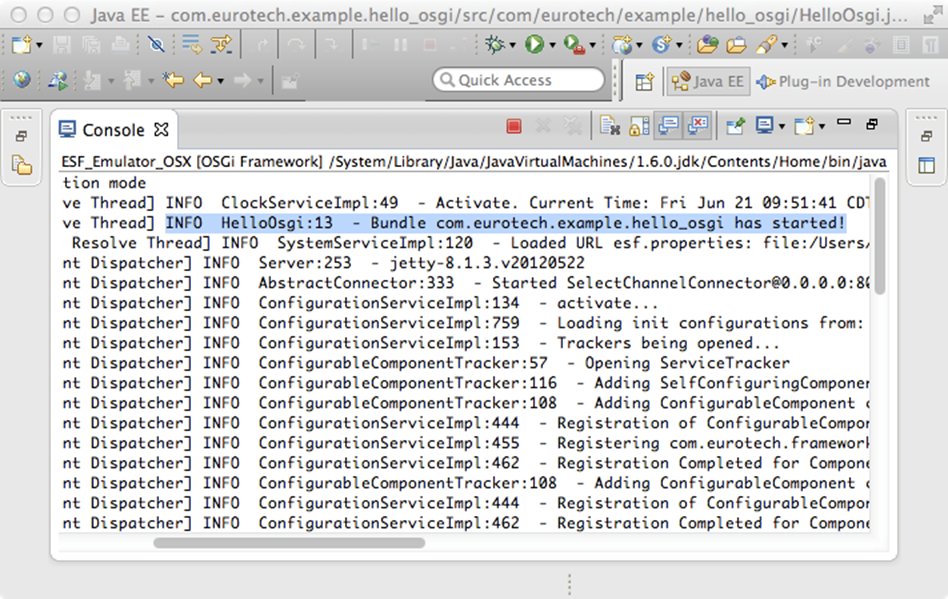Click the Open Type folder icon
This screenshot has width=948, height=599.
707,44
